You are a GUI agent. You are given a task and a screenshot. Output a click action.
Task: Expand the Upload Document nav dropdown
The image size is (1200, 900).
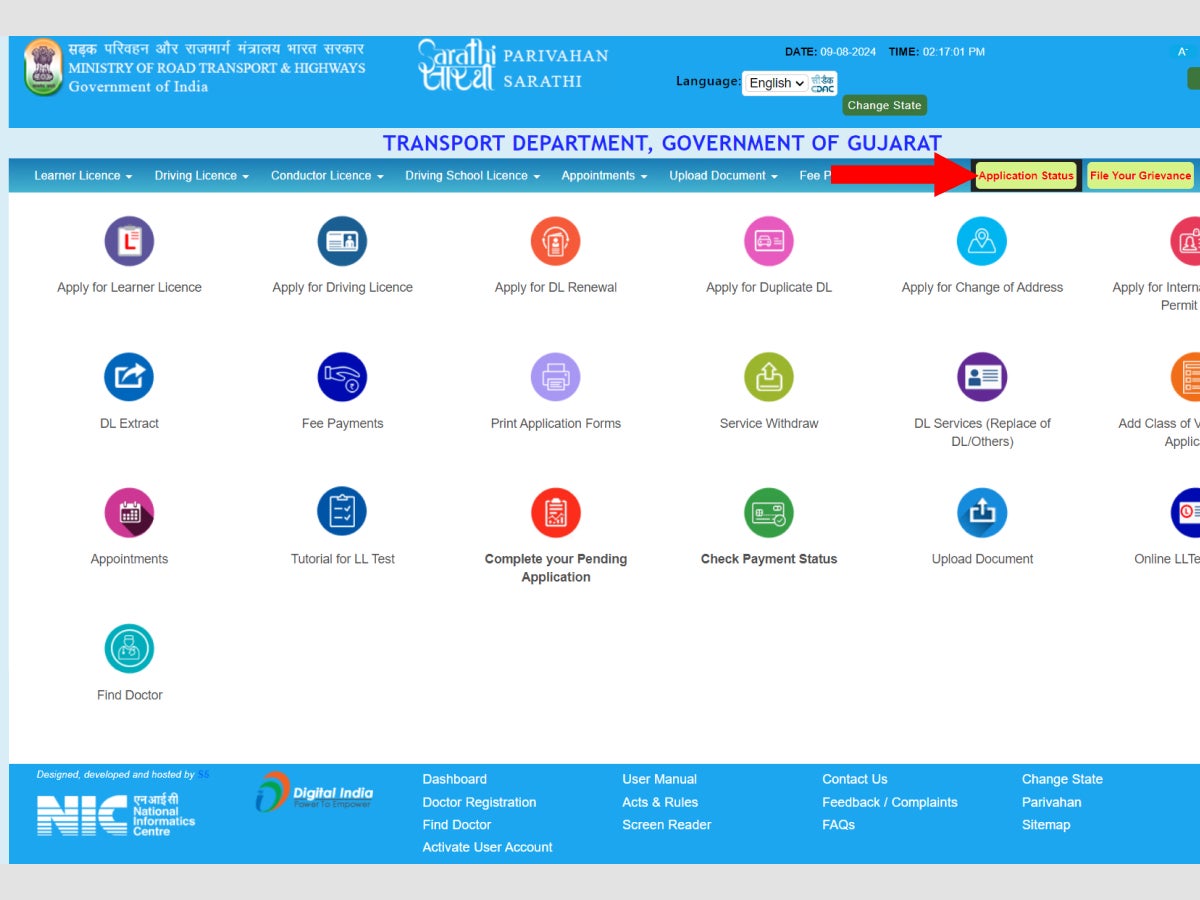pyautogui.click(x=722, y=175)
